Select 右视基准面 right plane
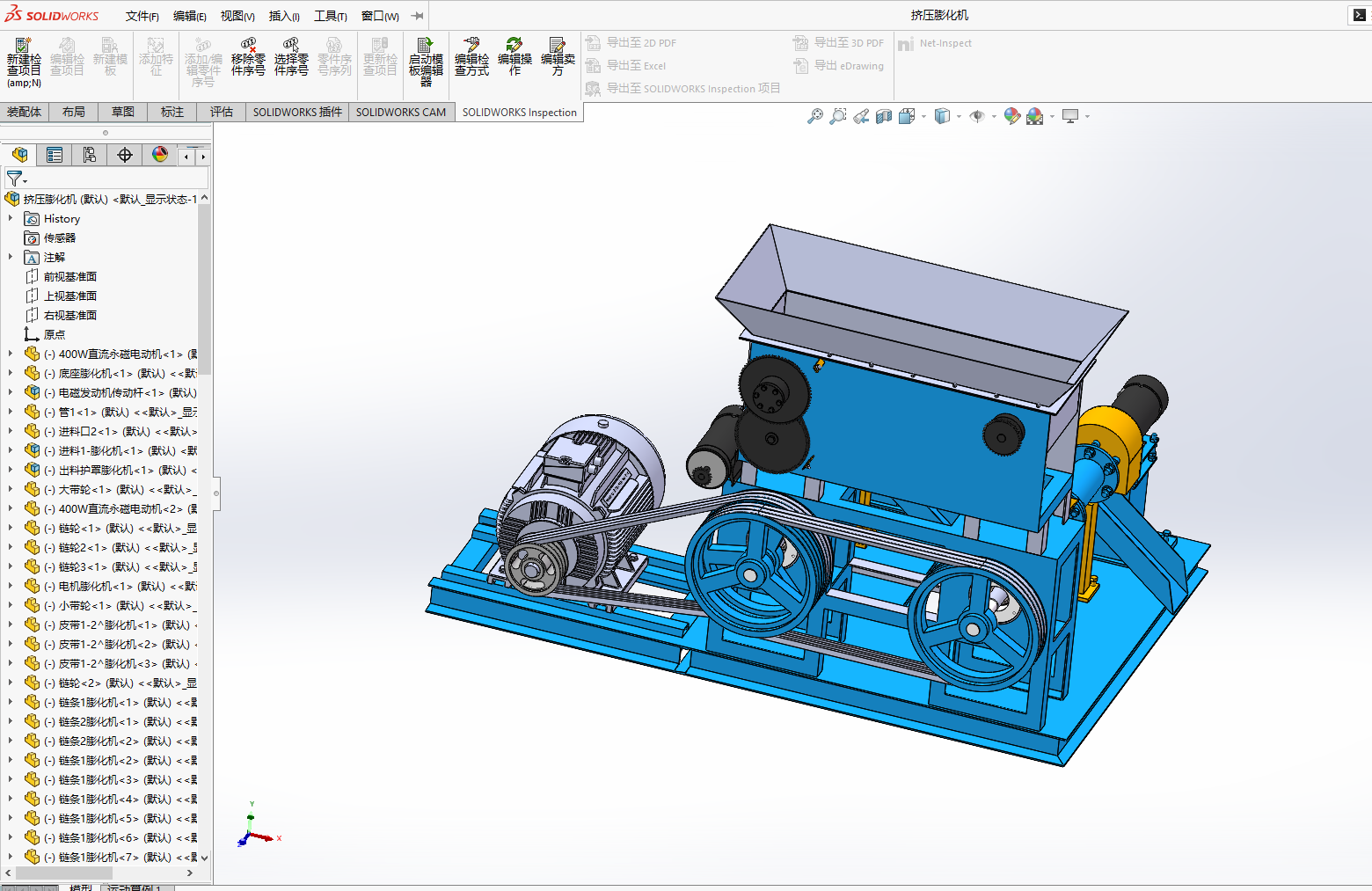 coord(70,315)
